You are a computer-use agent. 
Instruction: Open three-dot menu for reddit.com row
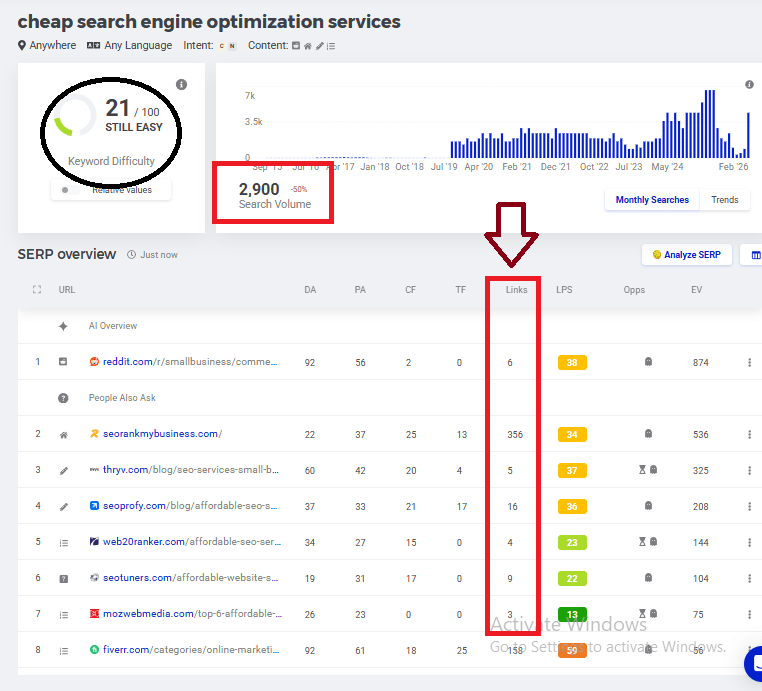pyautogui.click(x=749, y=362)
